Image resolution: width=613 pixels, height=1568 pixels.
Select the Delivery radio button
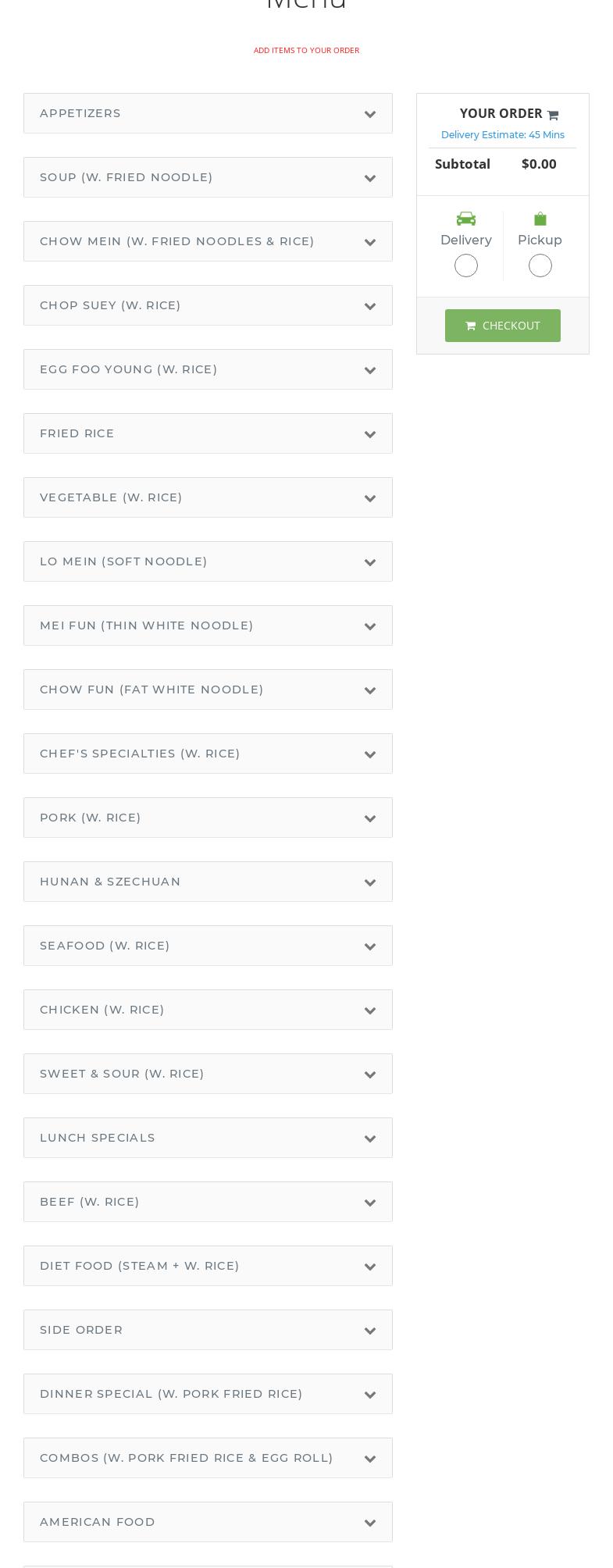click(x=466, y=265)
